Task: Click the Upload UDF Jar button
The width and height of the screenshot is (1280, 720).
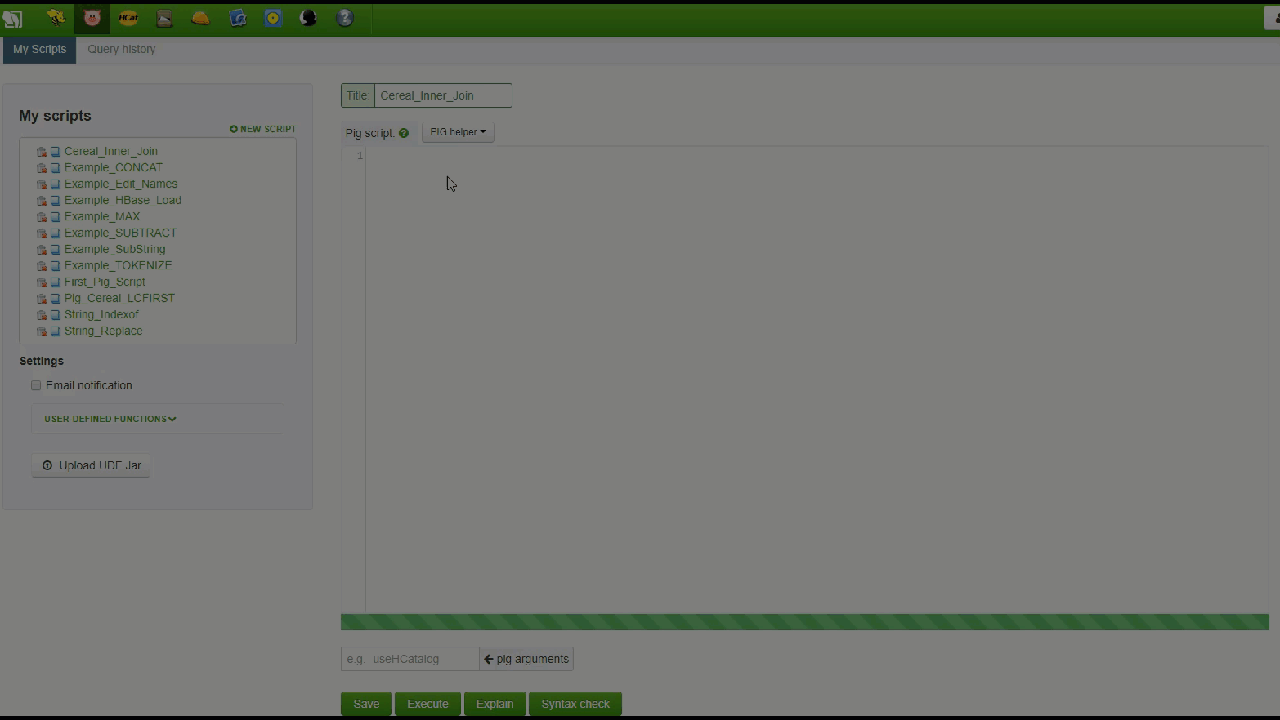Action: 91,465
